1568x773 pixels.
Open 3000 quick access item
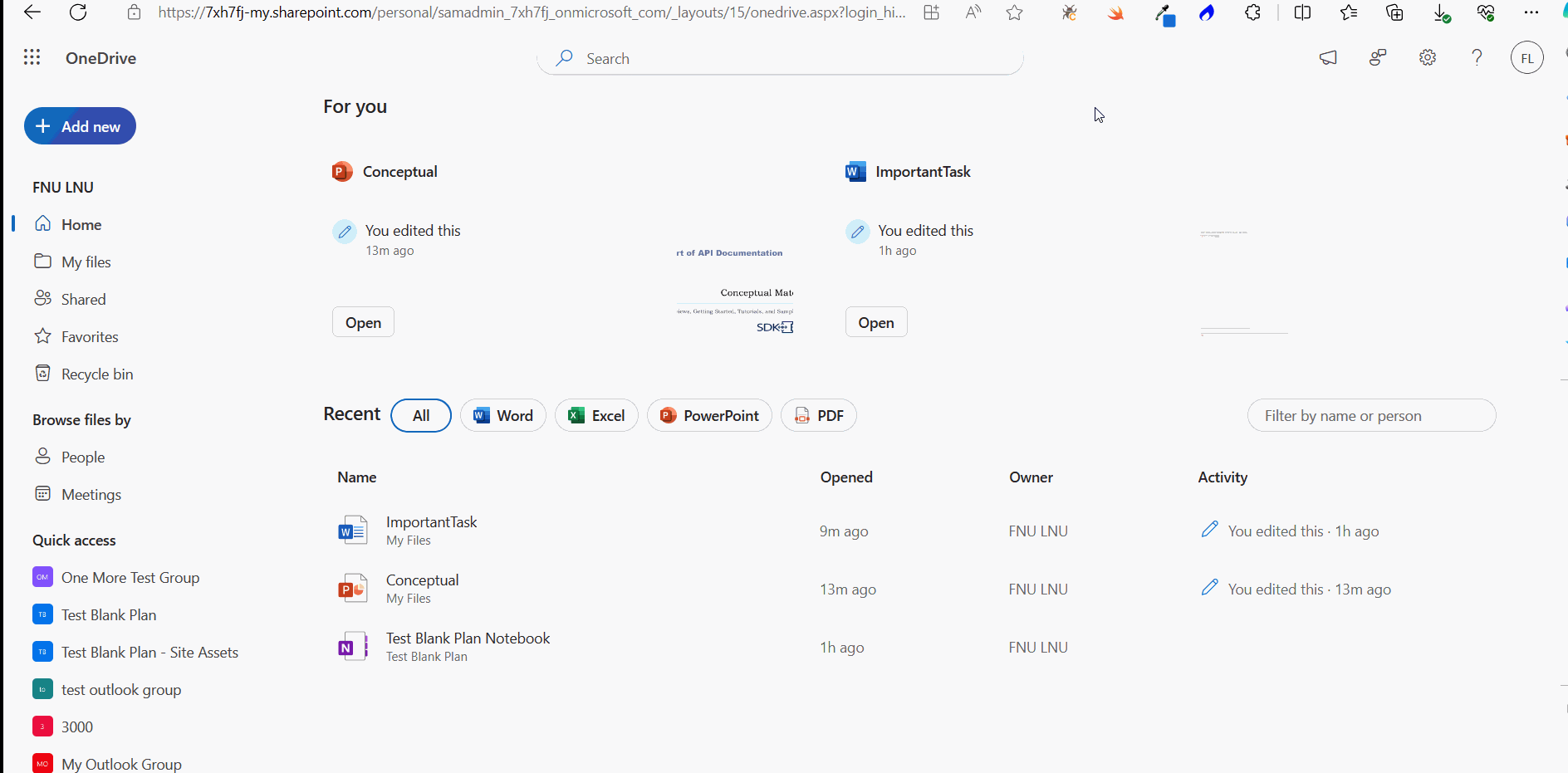click(x=76, y=727)
